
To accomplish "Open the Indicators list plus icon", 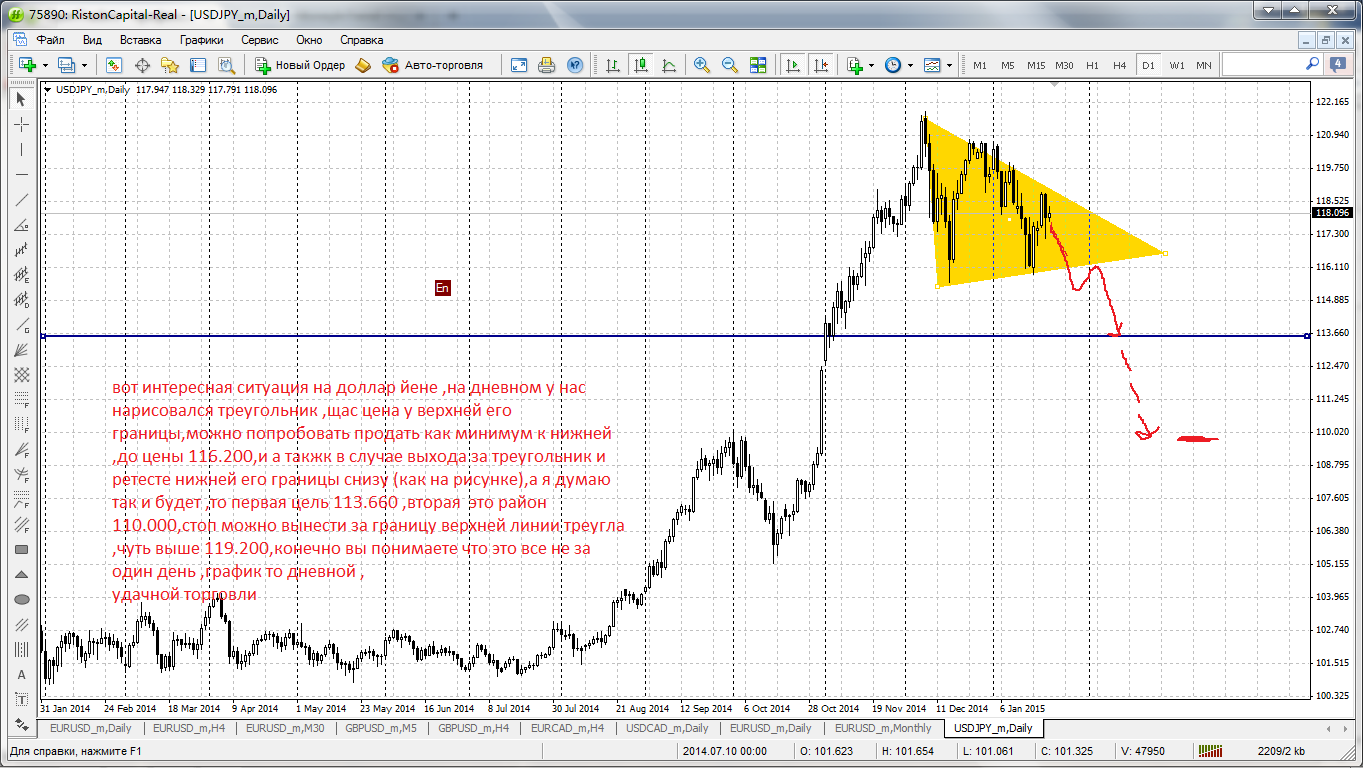I will pos(855,65).
